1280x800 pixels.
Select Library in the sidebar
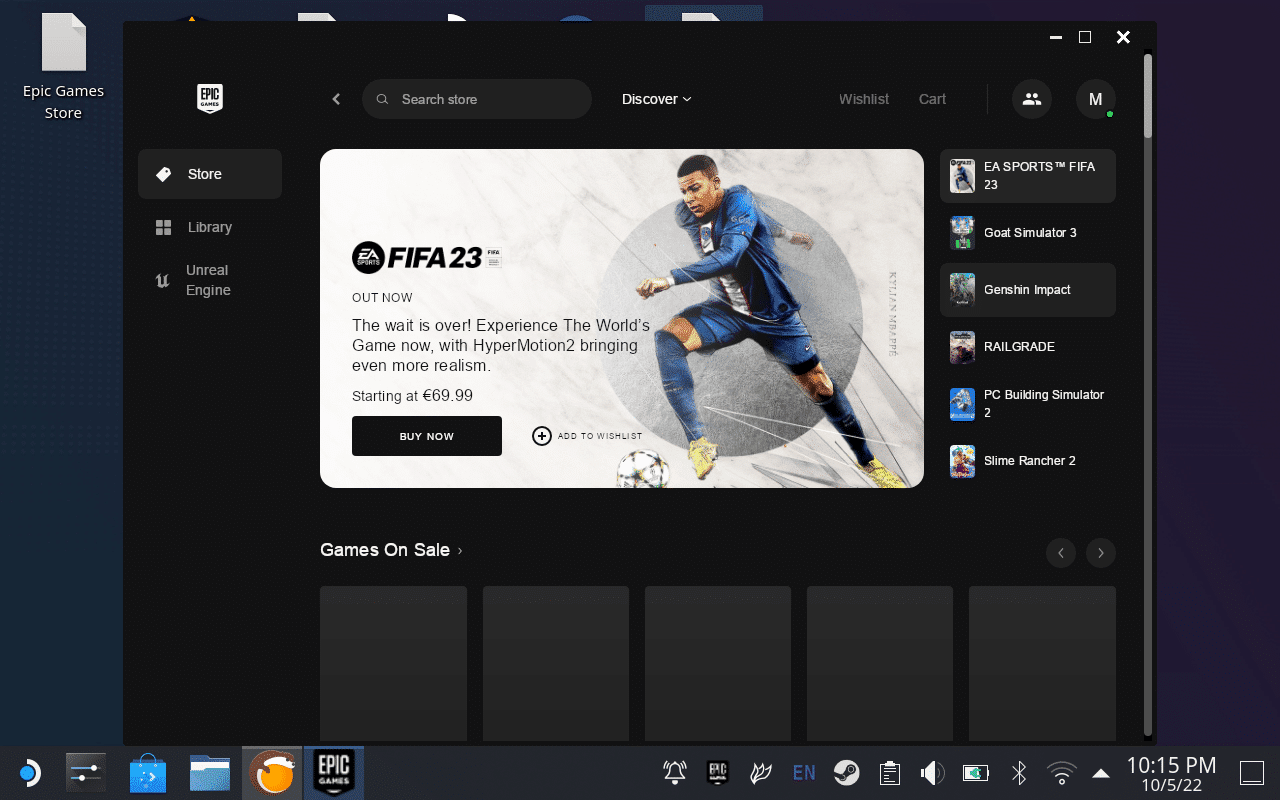point(210,227)
